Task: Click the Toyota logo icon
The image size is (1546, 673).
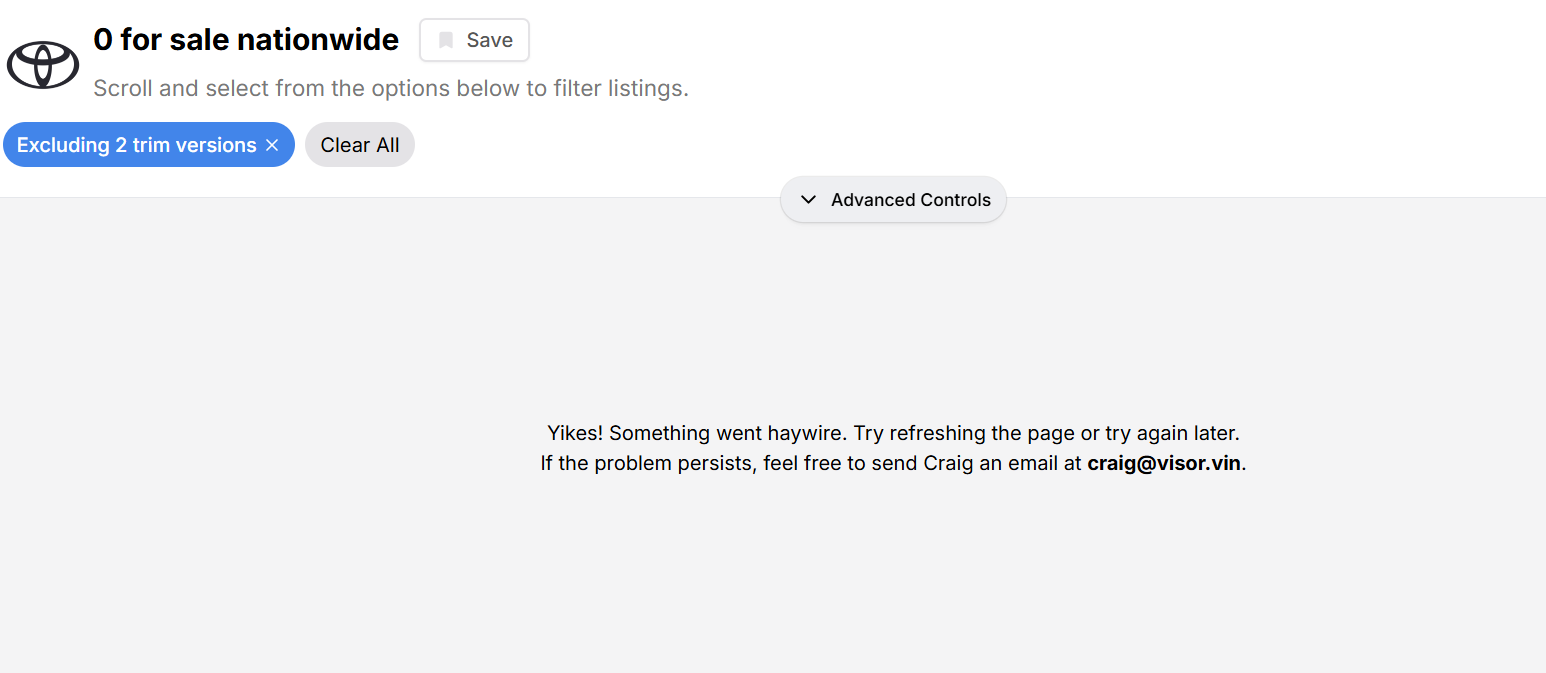Action: tap(43, 65)
